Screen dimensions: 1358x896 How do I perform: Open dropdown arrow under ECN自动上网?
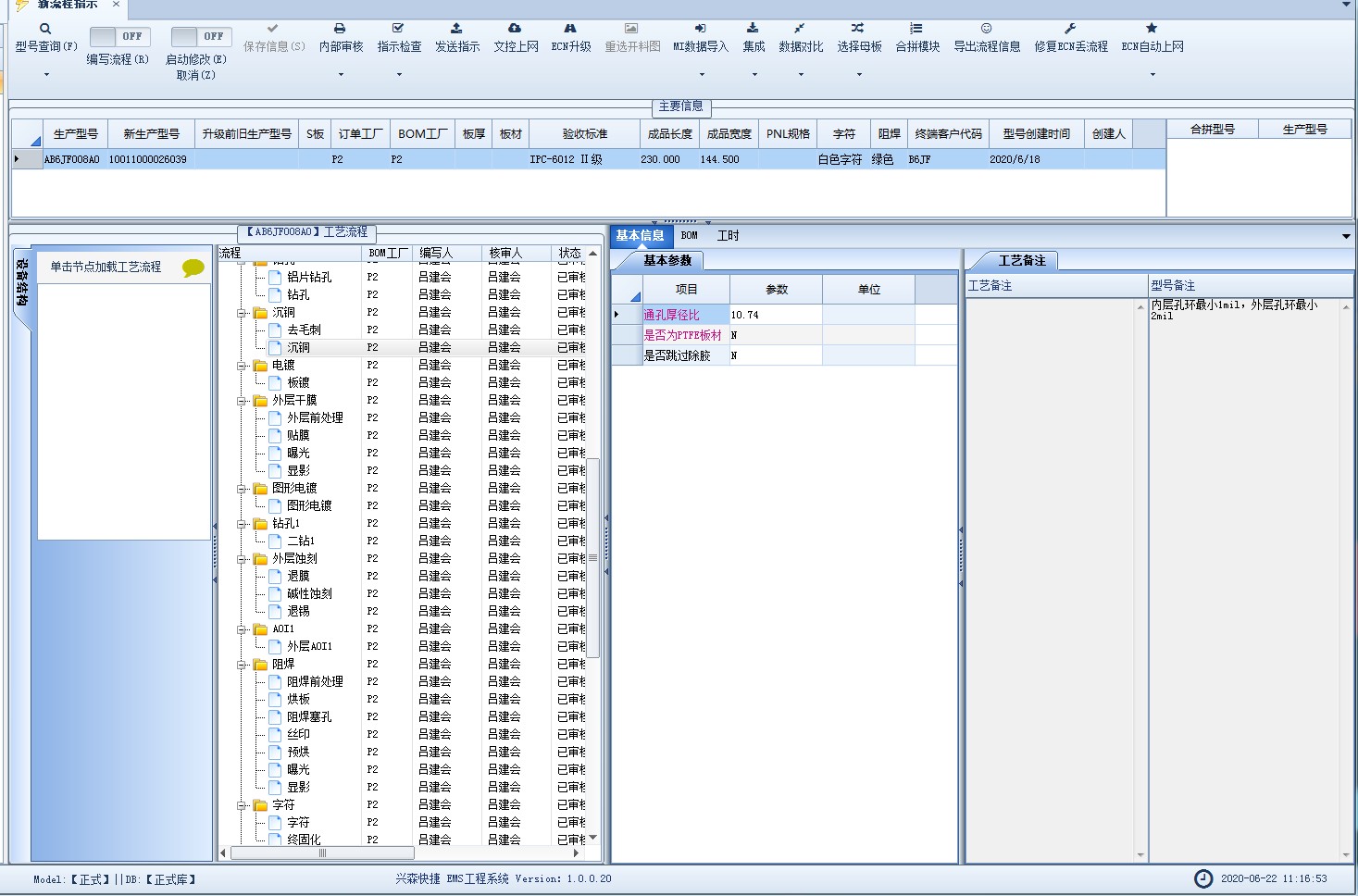click(1152, 74)
